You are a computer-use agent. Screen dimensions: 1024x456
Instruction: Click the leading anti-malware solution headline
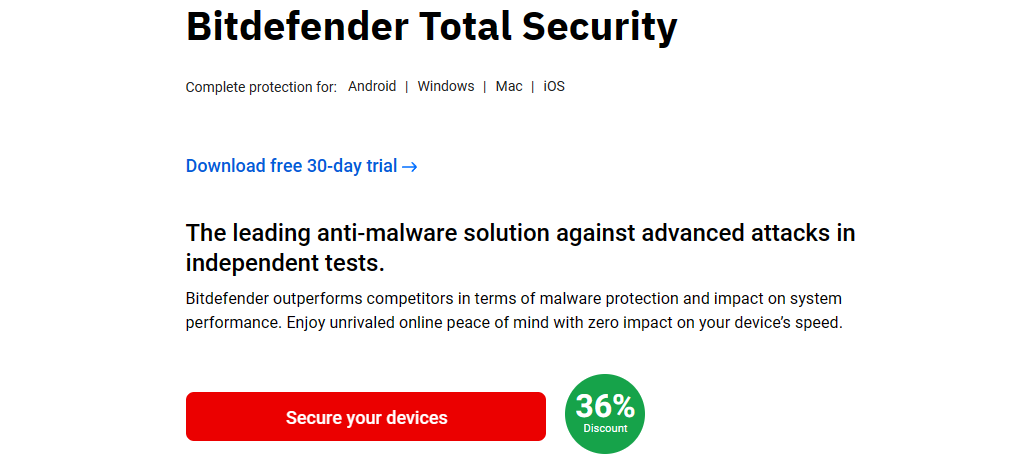(520, 233)
